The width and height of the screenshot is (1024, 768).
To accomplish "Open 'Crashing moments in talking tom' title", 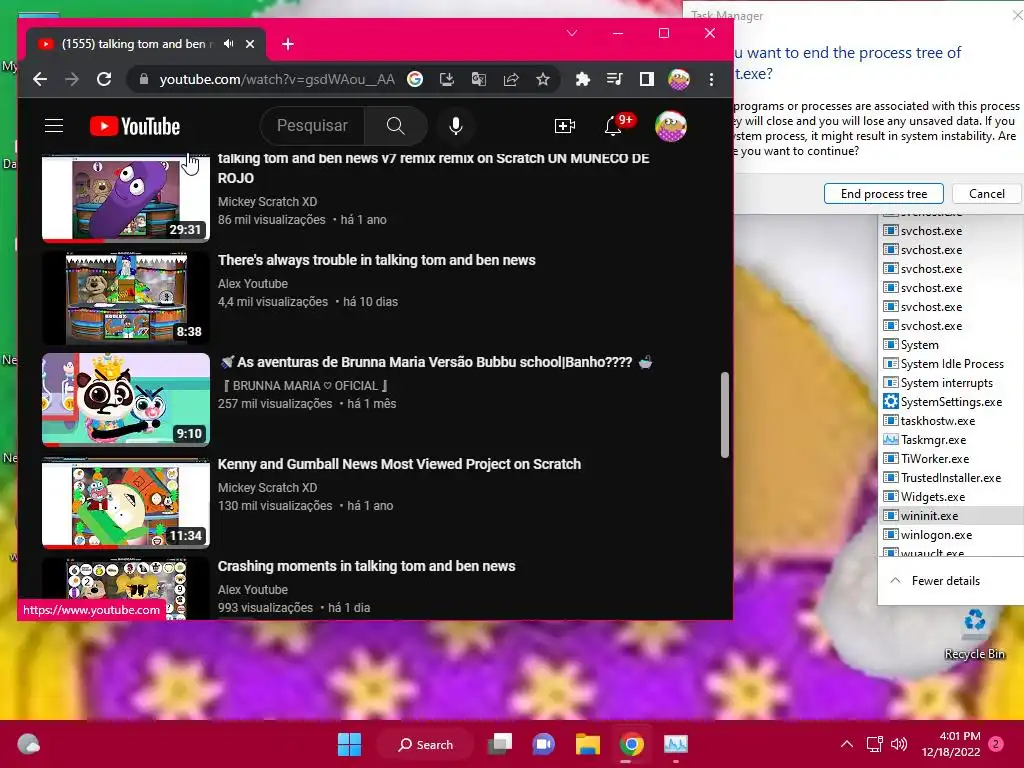I will tap(366, 566).
